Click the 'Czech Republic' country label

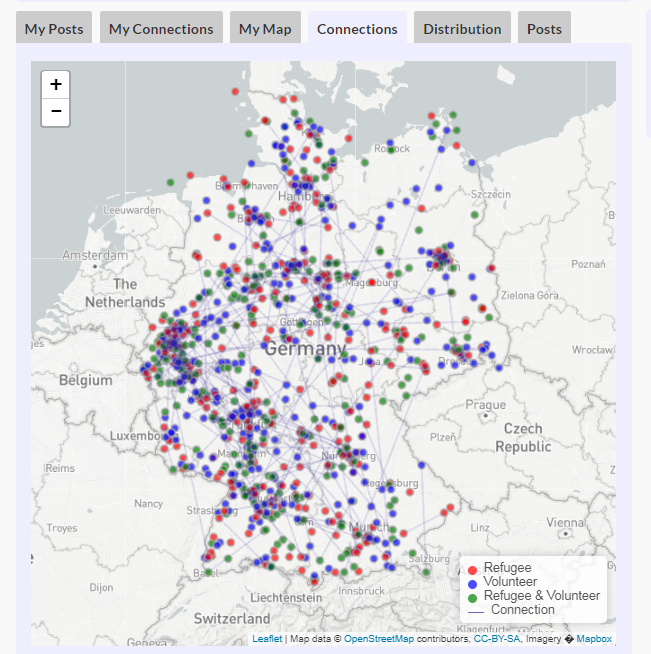[523, 438]
